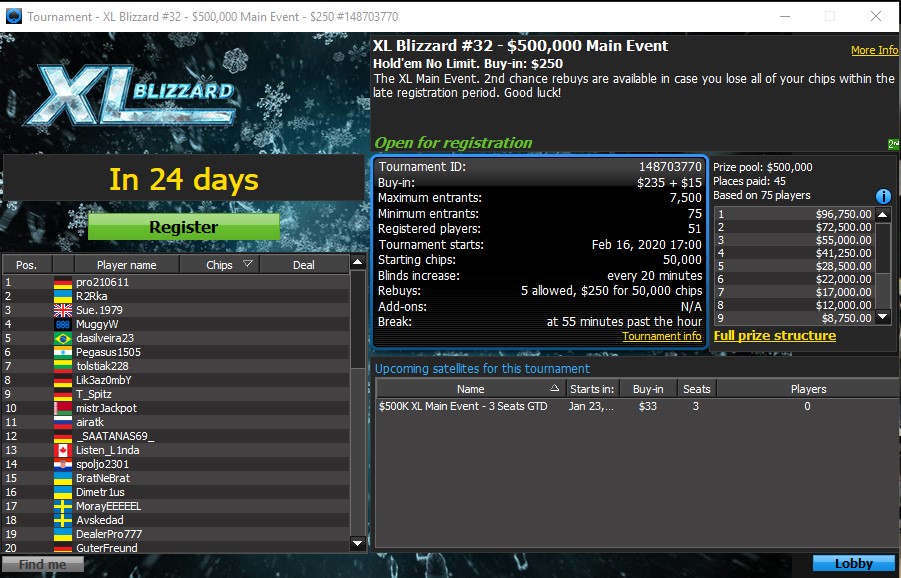The width and height of the screenshot is (901, 578).
Task: Click the prize list scrollbar down arrow
Action: (882, 317)
